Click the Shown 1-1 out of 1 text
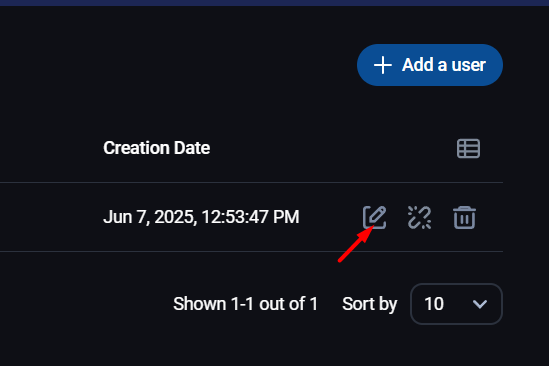The width and height of the screenshot is (549, 366). tap(245, 304)
